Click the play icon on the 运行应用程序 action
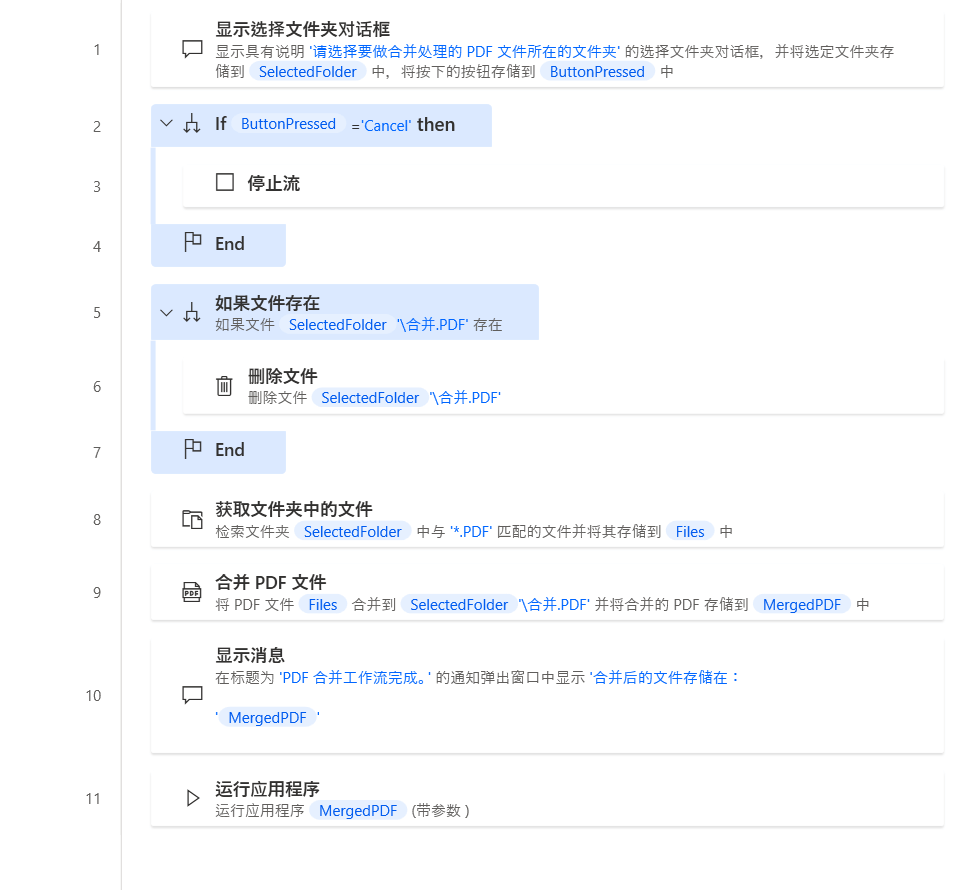Screen dimensions: 970x890 [192, 797]
